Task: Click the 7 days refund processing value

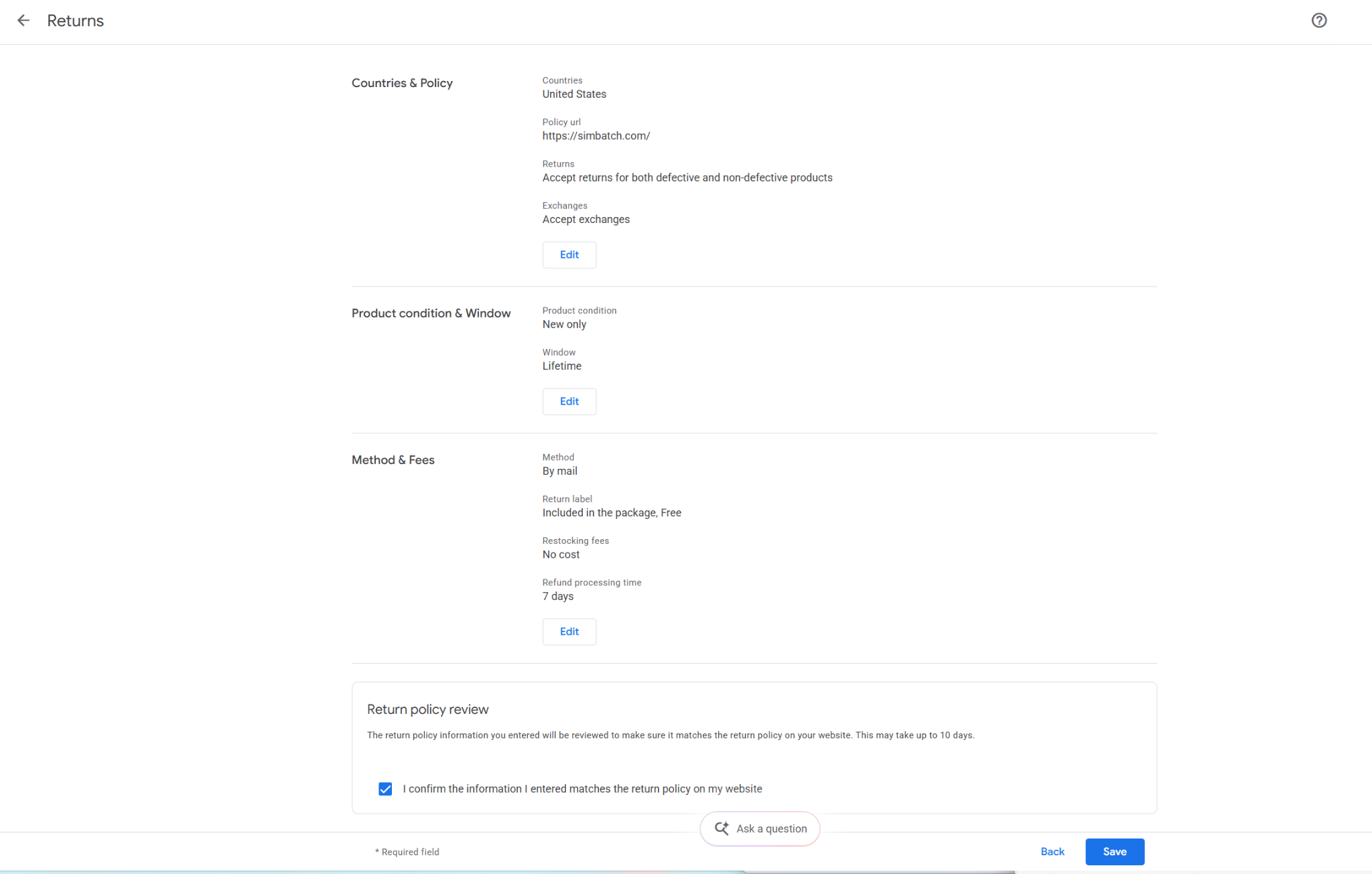Action: pyautogui.click(x=557, y=597)
